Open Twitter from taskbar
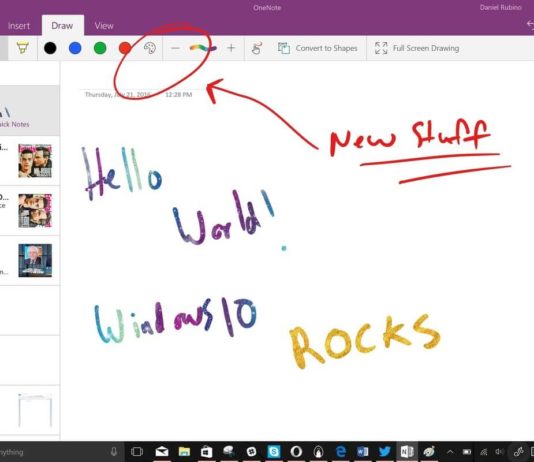The height and width of the screenshot is (462, 534). coord(385,452)
